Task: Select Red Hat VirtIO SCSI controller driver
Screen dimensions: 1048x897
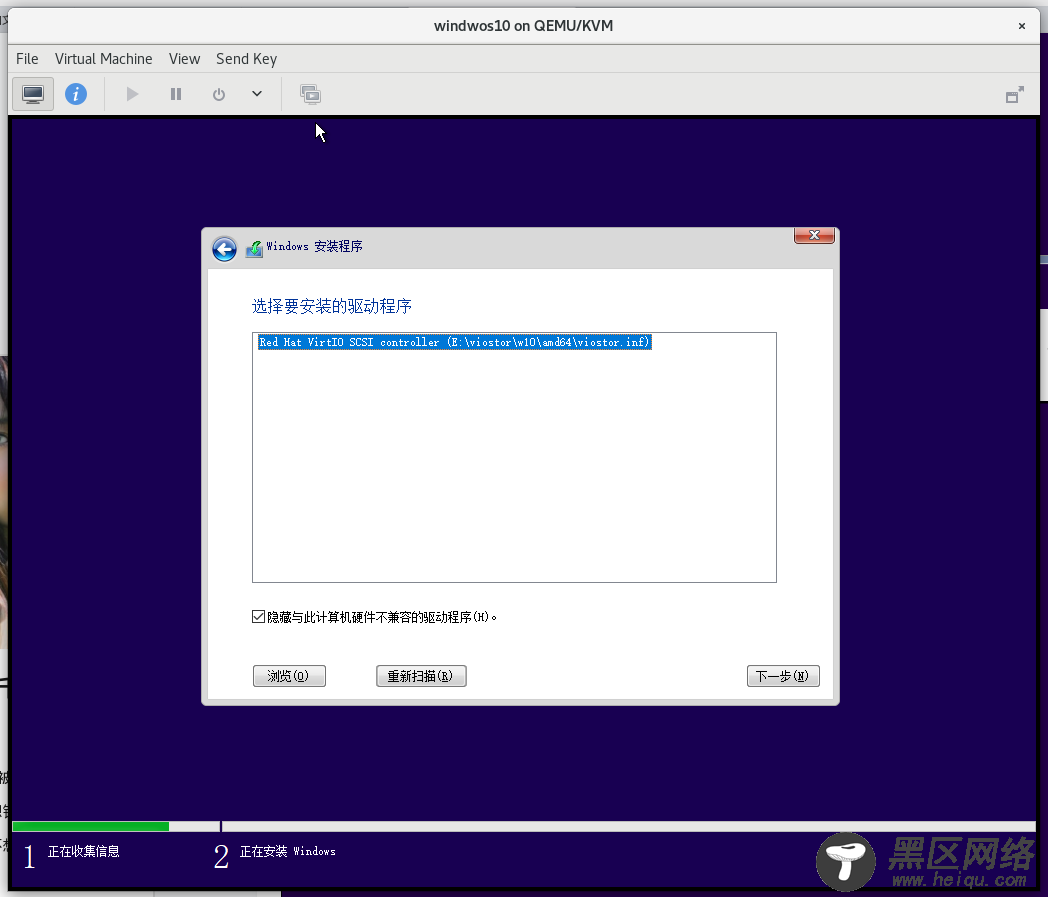Action: coord(454,342)
